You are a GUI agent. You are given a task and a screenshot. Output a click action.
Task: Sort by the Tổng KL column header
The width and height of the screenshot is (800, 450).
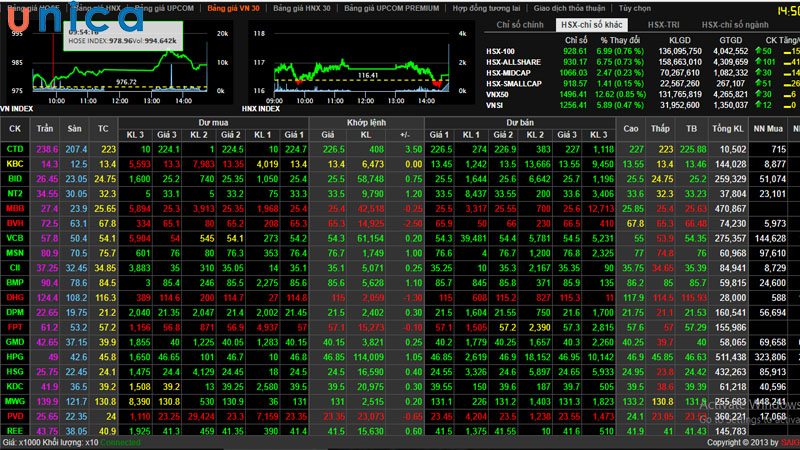coord(727,128)
